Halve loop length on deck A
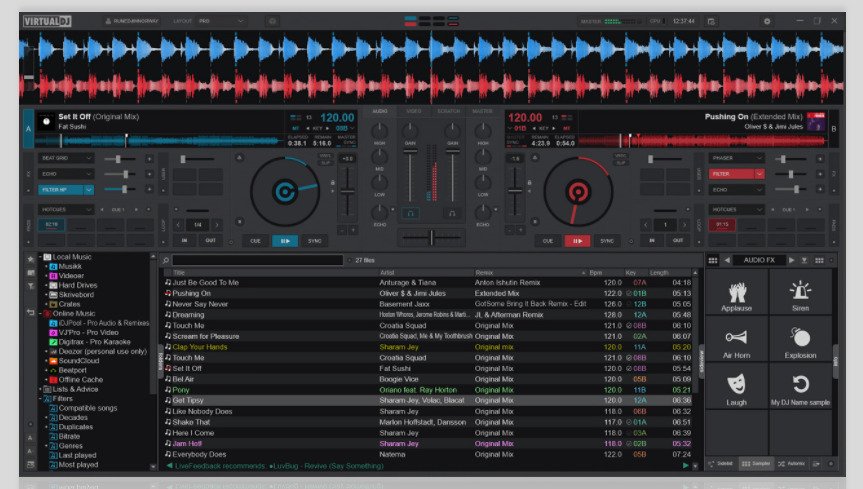The height and width of the screenshot is (489, 863). coord(178,225)
